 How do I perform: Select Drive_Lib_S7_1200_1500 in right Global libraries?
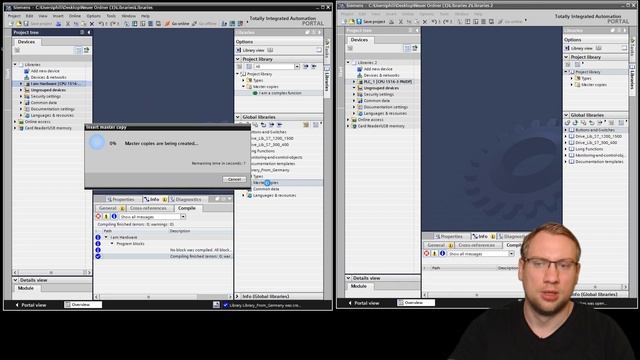click(x=598, y=136)
